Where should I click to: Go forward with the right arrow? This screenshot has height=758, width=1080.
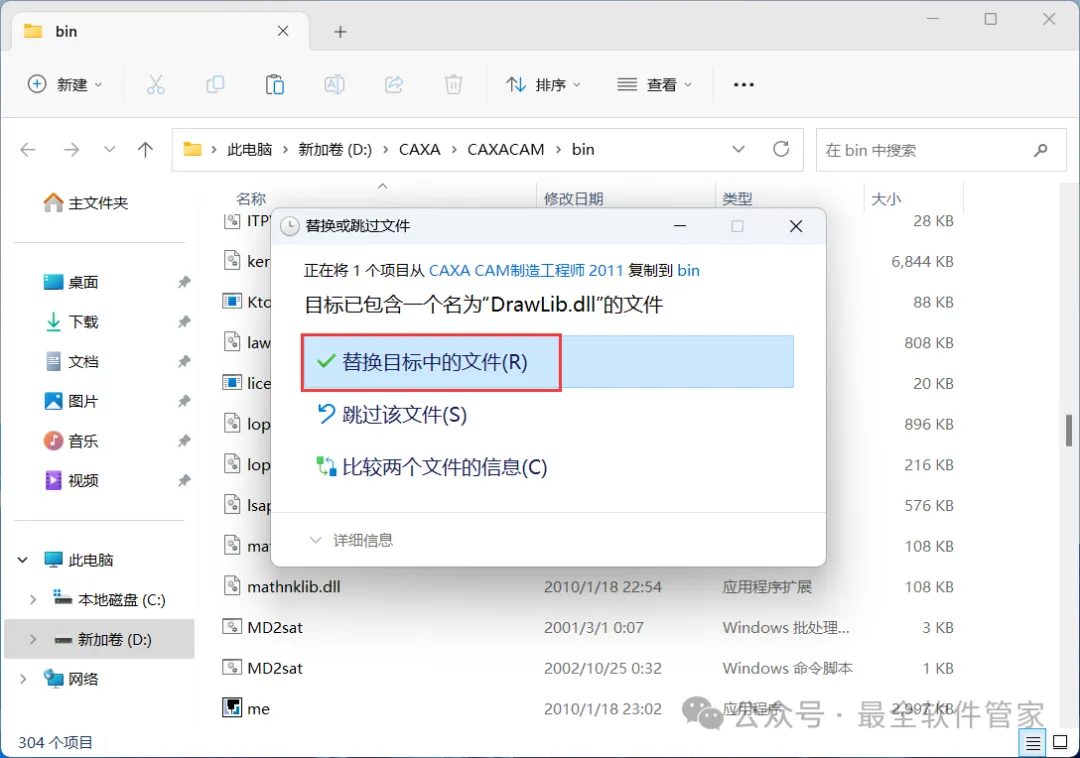click(71, 149)
